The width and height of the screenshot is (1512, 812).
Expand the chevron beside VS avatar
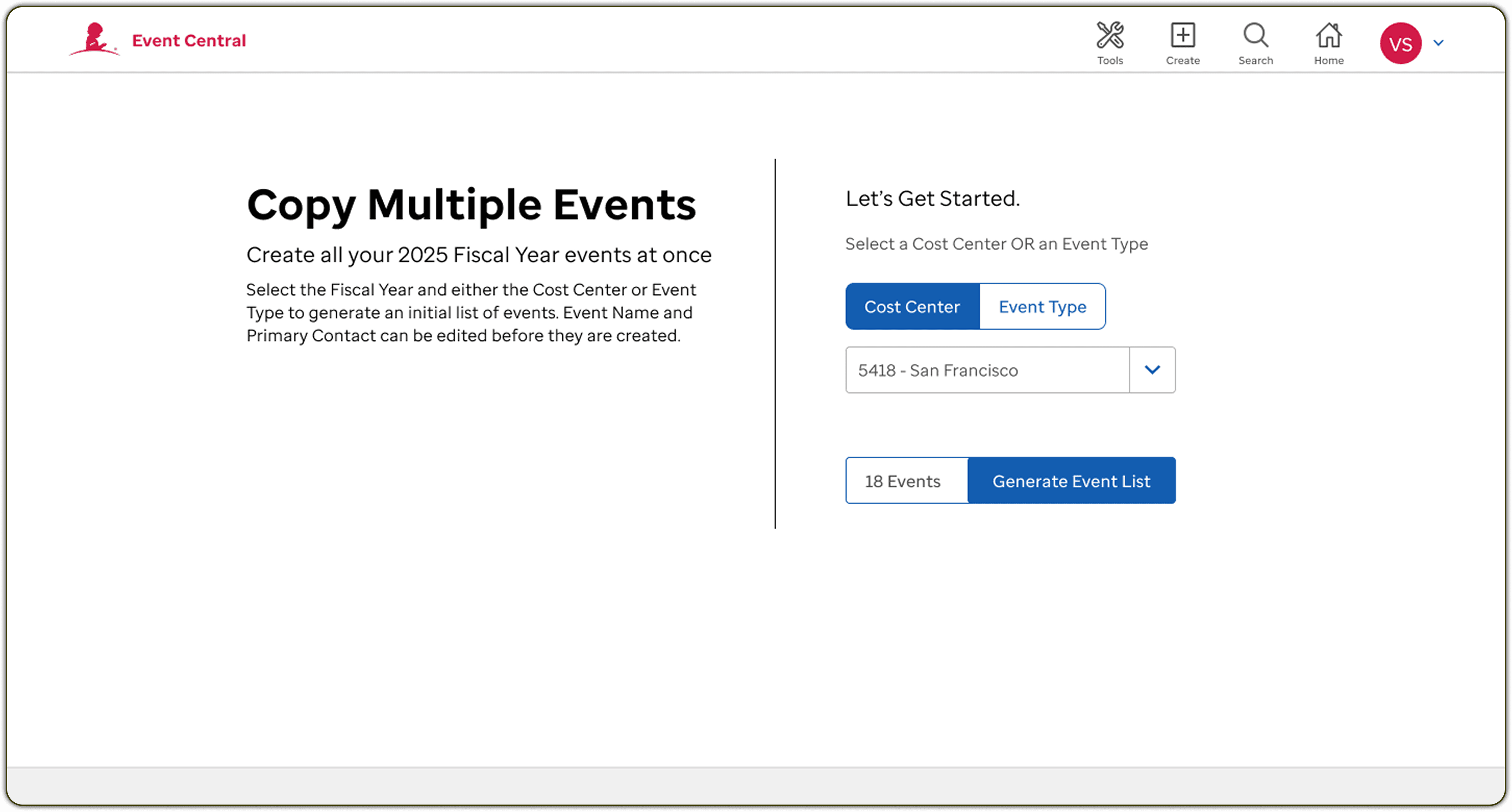coord(1439,43)
